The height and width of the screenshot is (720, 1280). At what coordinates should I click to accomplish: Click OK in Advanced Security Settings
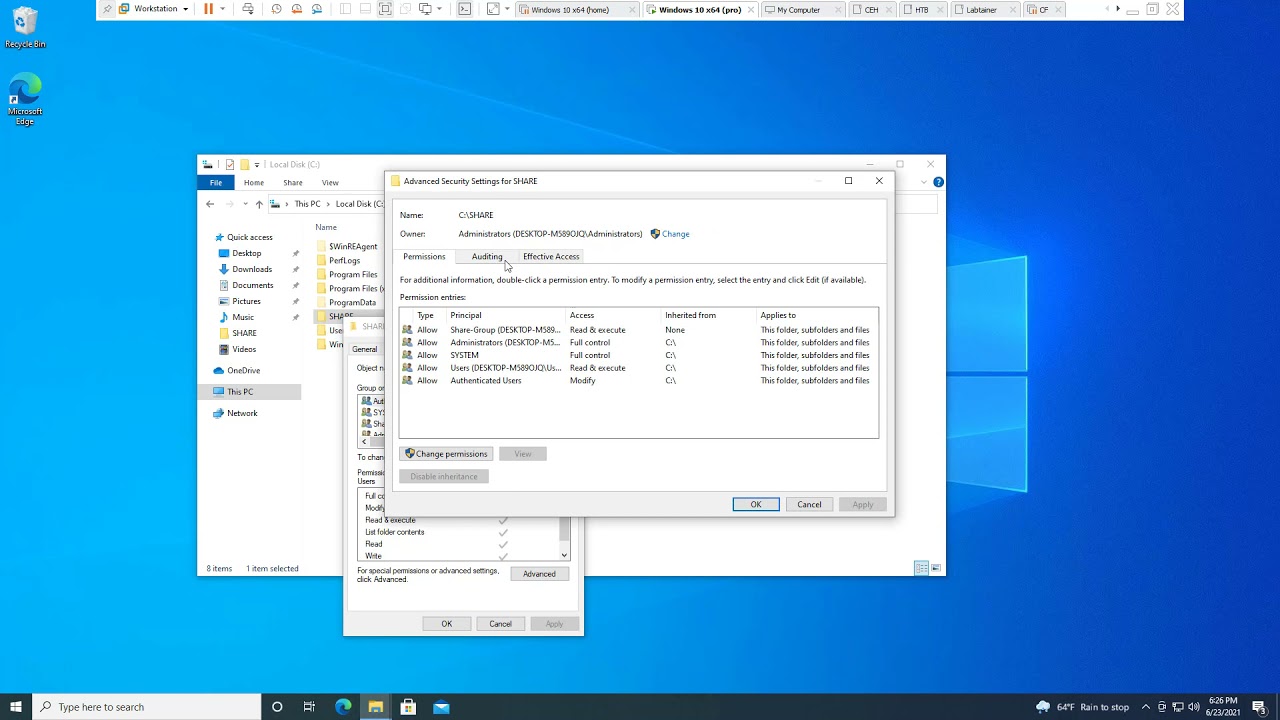756,505
